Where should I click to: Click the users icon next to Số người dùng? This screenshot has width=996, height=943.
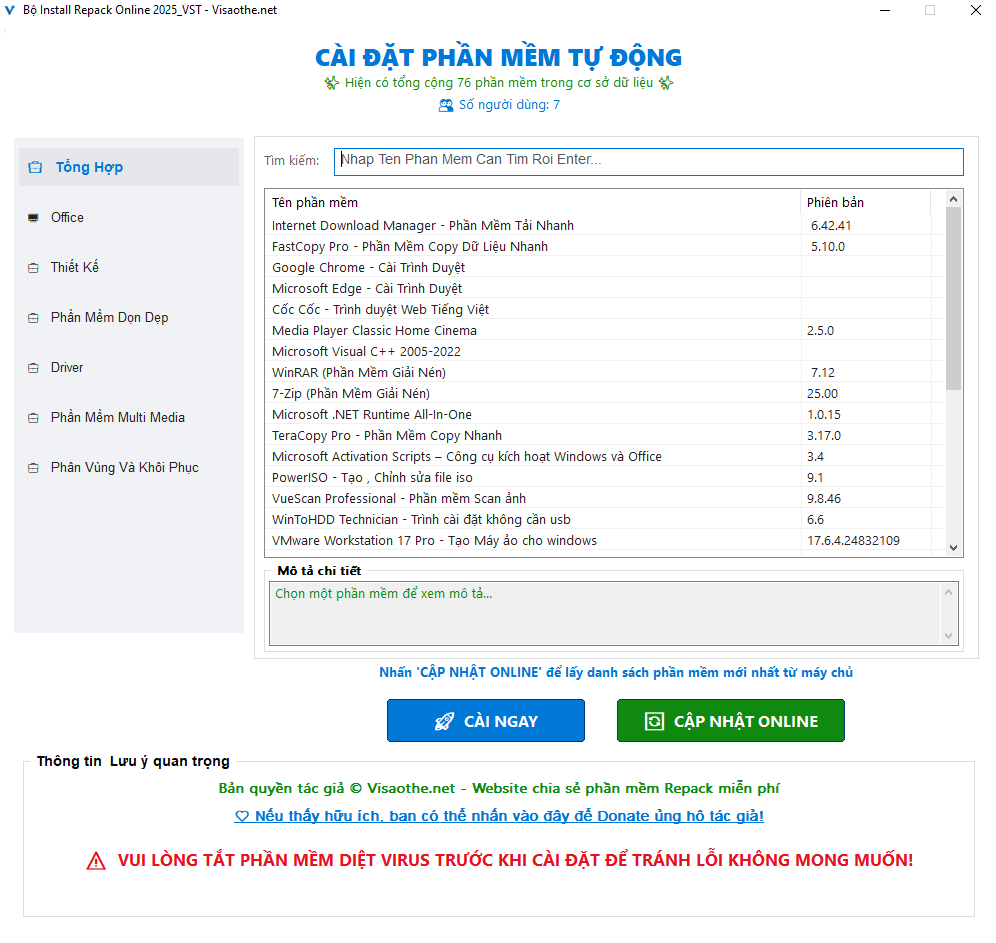(x=446, y=105)
